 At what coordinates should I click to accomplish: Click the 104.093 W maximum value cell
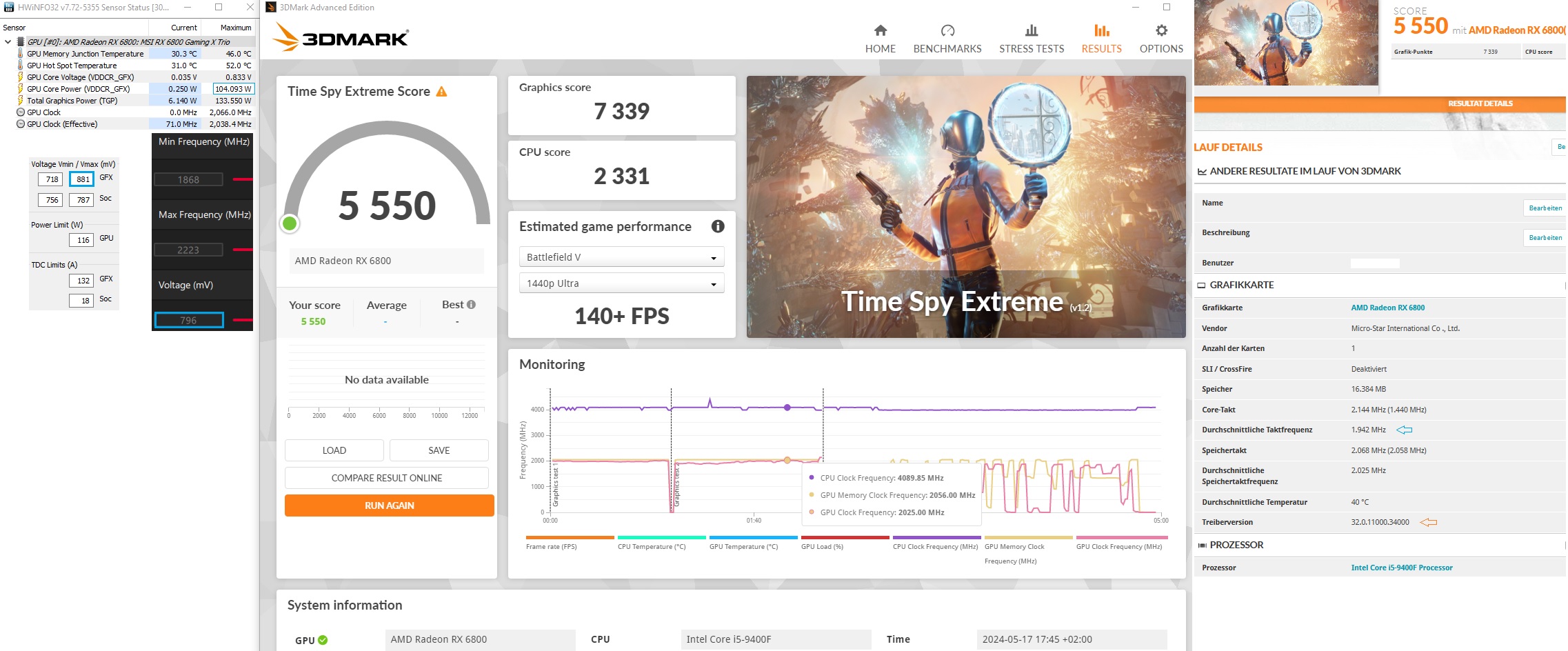(233, 89)
